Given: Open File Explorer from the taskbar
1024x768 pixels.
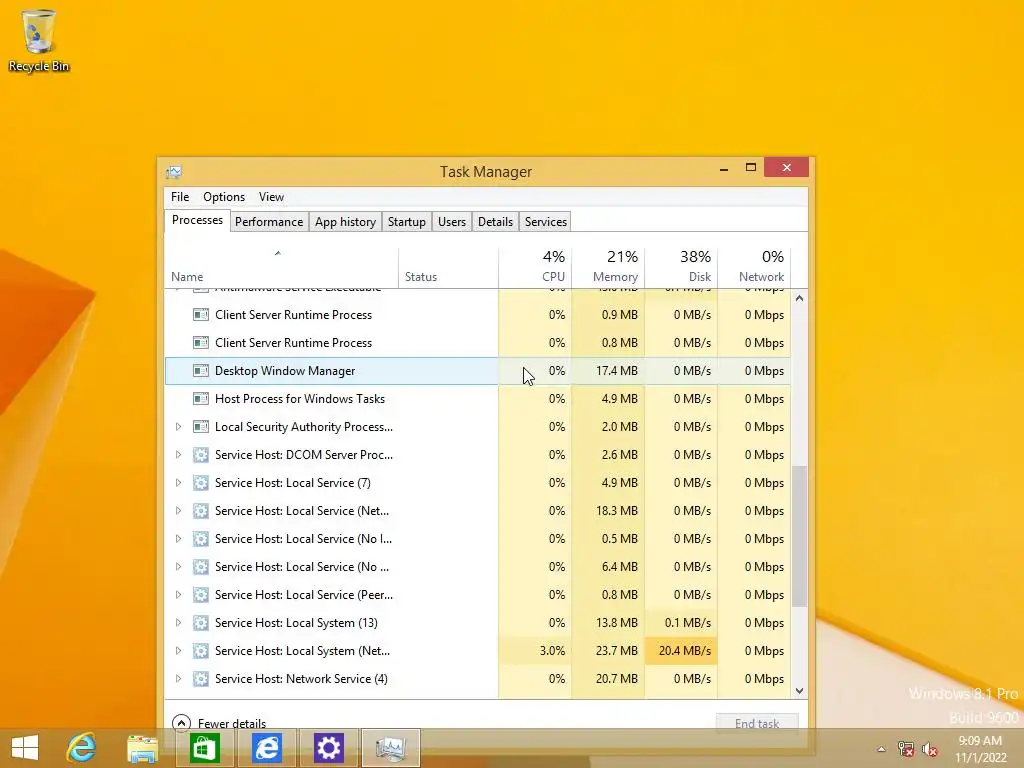Looking at the screenshot, I should point(142,747).
